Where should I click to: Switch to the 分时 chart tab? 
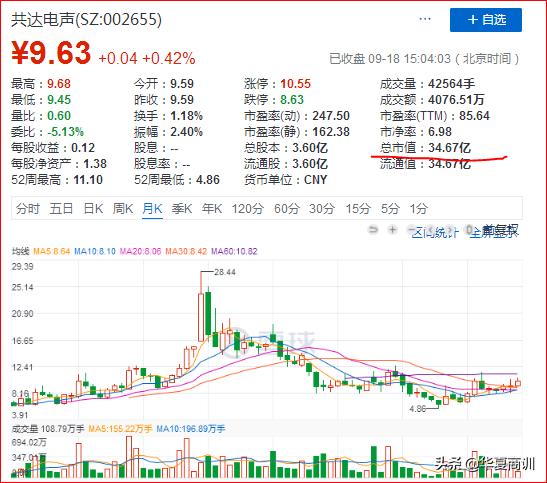[x=28, y=209]
